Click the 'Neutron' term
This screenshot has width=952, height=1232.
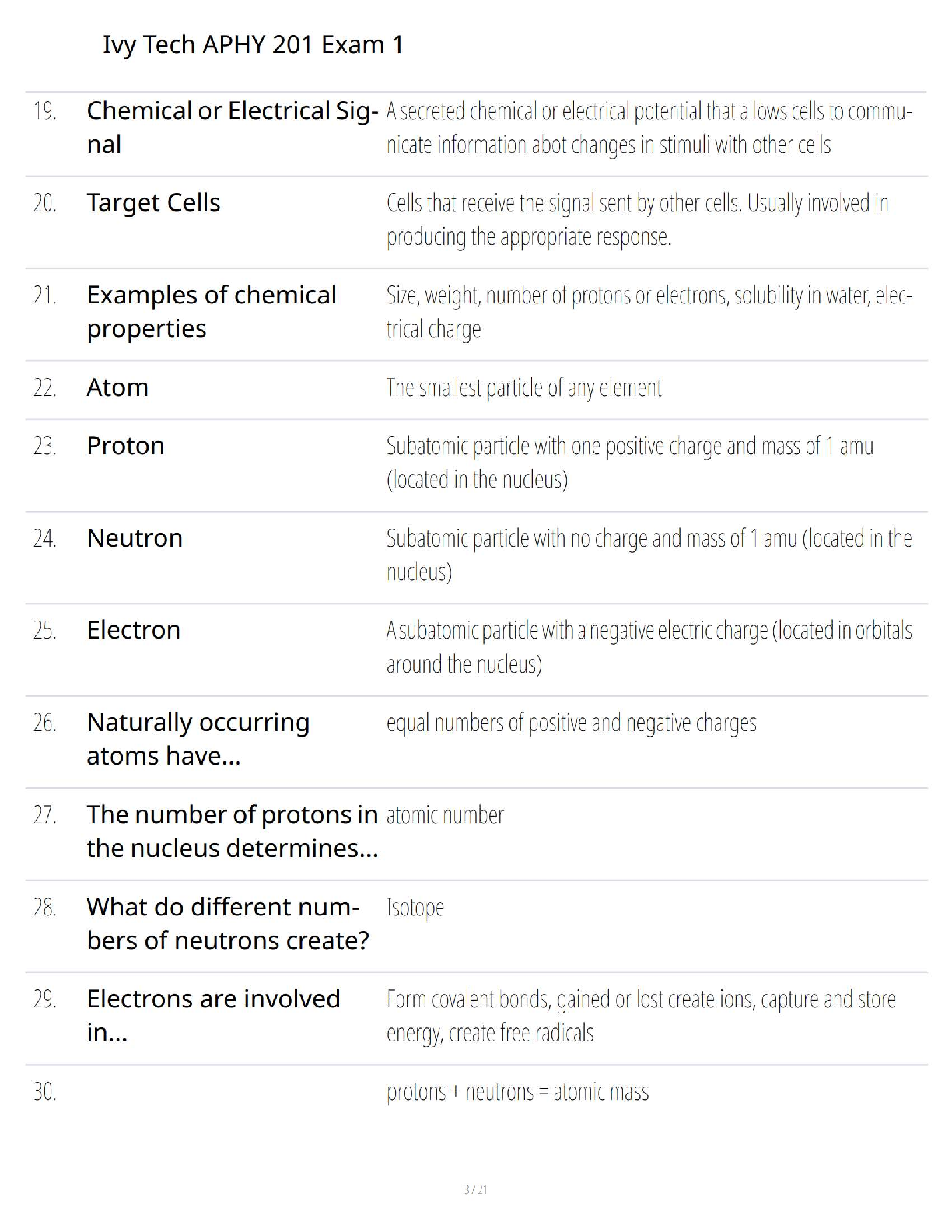[x=135, y=538]
